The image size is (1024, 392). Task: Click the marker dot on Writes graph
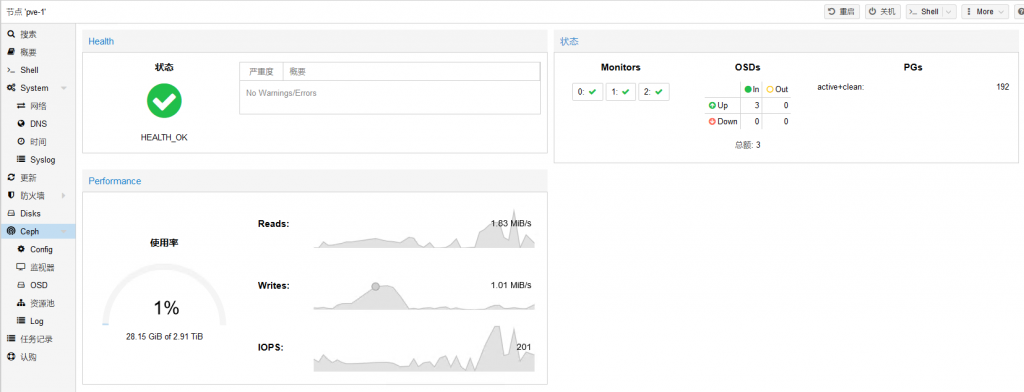pyautogui.click(x=376, y=286)
